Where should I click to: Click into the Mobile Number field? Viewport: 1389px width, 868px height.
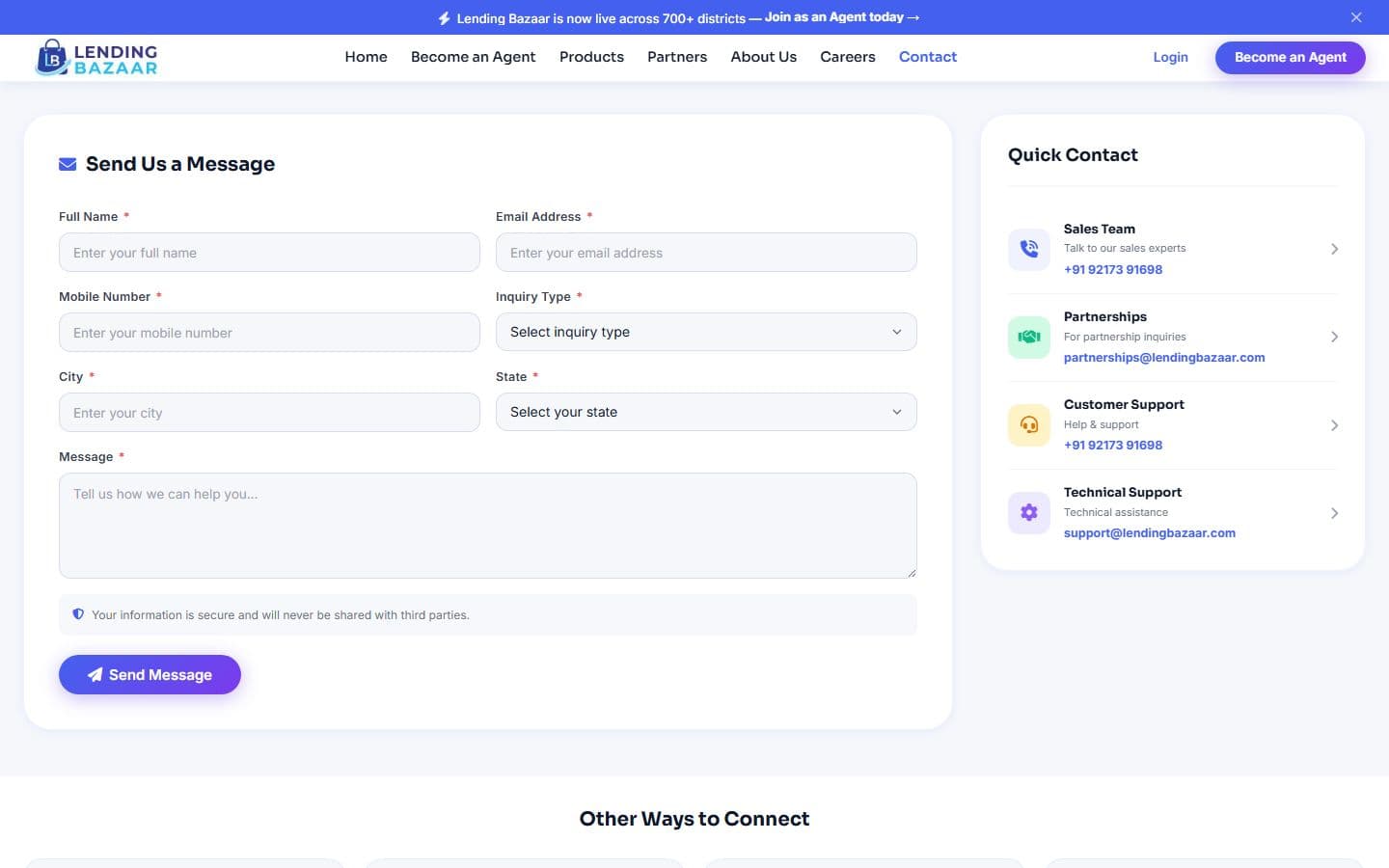coord(269,333)
